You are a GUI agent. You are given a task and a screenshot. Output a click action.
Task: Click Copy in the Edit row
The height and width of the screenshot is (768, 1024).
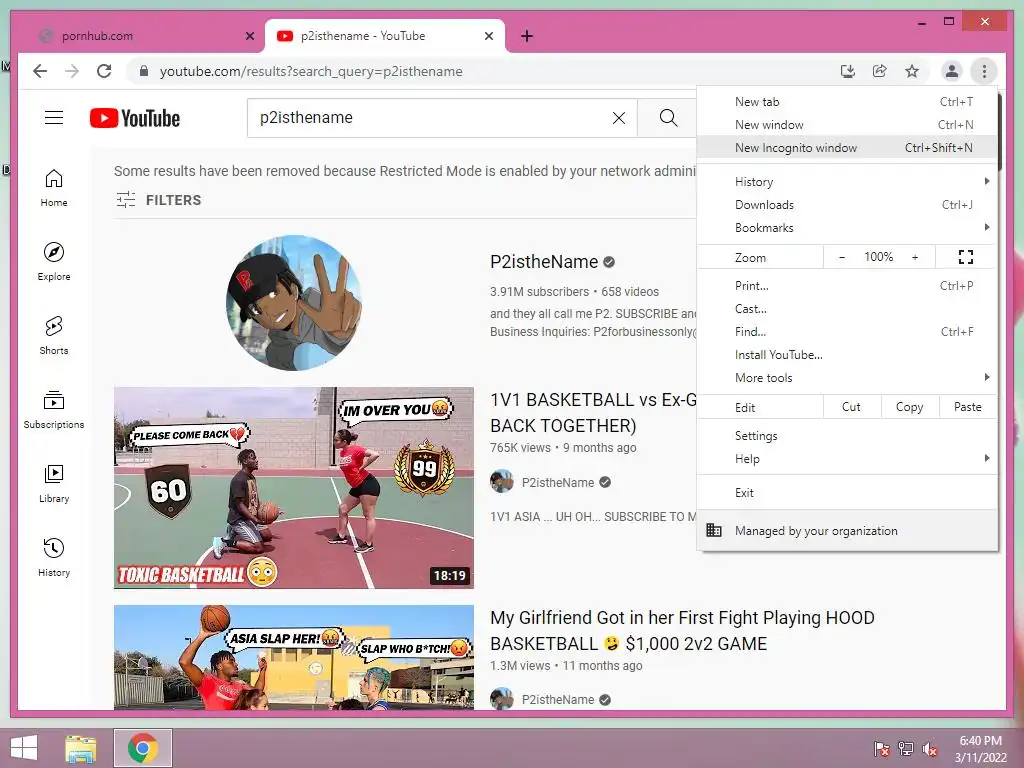(x=910, y=407)
